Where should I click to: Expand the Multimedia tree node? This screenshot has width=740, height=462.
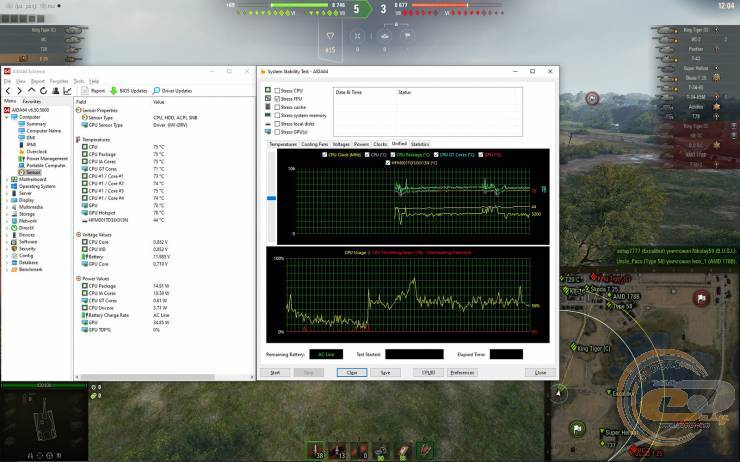point(7,207)
